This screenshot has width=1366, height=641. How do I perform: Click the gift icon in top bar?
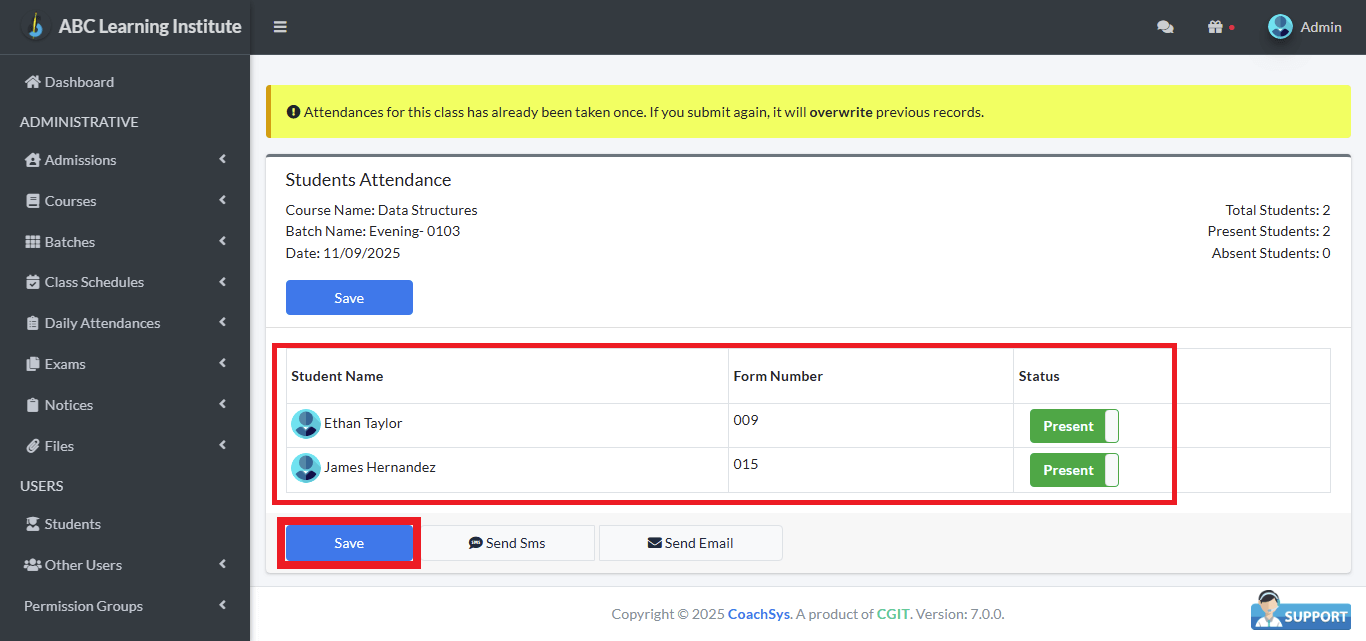coord(1215,27)
